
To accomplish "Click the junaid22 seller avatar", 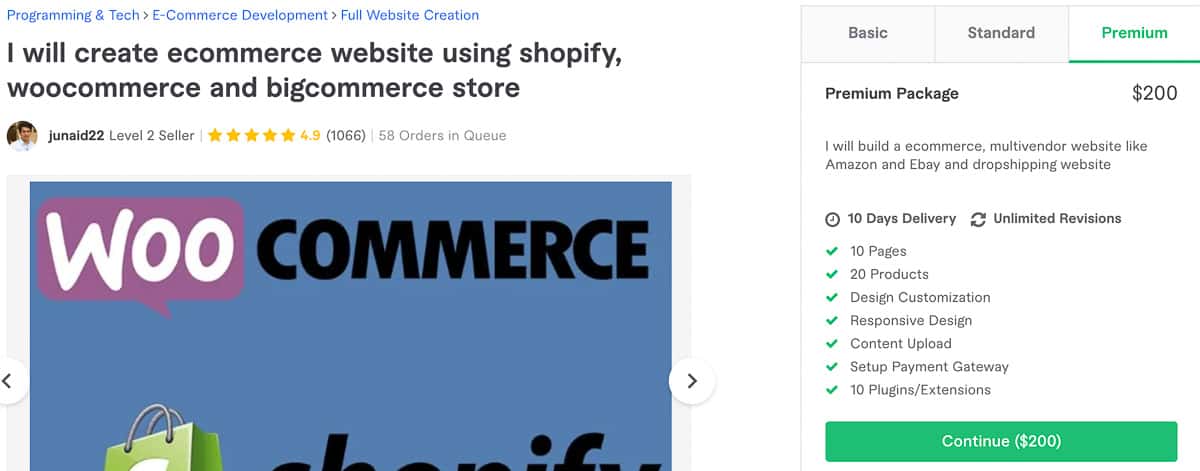I will point(22,136).
